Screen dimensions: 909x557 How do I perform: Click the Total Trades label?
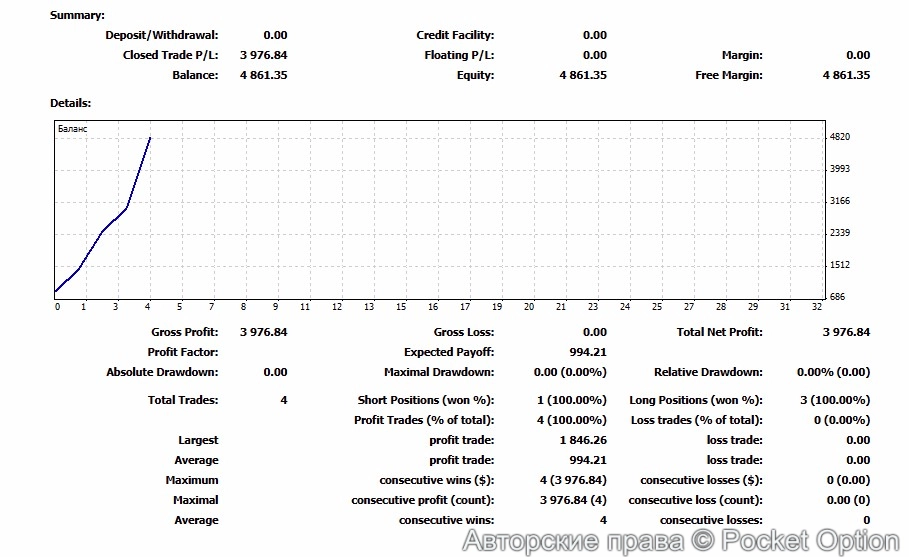tap(182, 400)
